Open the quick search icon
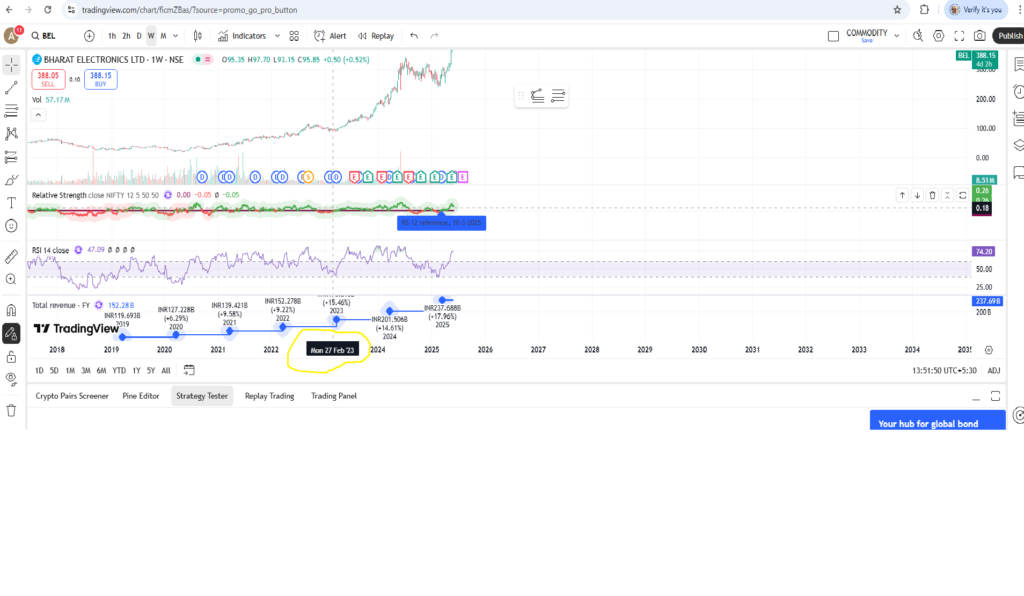The image size is (1024, 596). click(918, 36)
